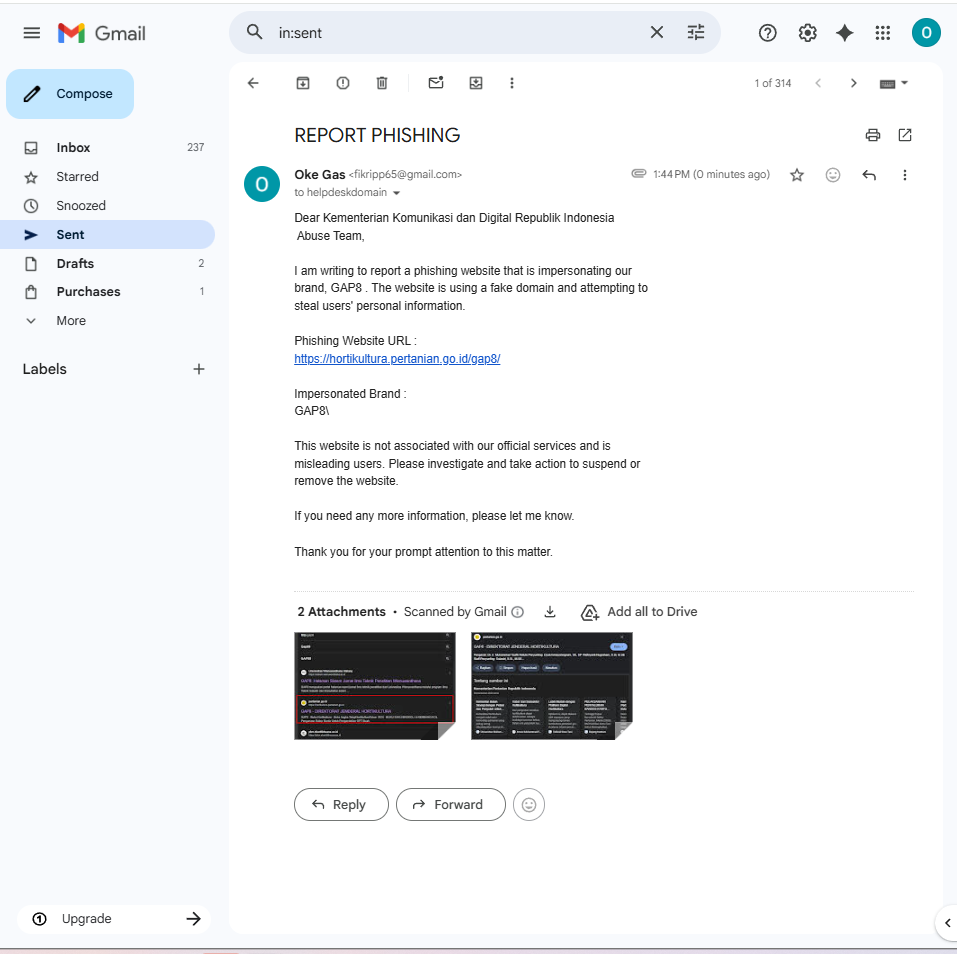Archive this conversation
The image size is (957, 954).
pos(303,83)
